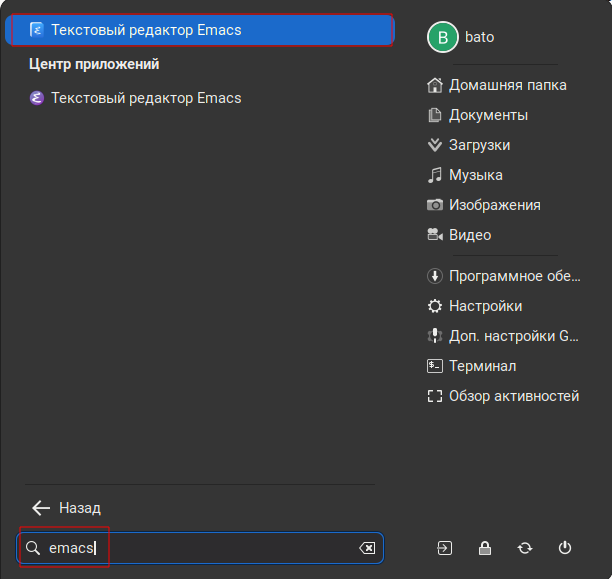Click the magnifier search icon
Image resolution: width=612 pixels, height=579 pixels.
pyautogui.click(x=33, y=548)
